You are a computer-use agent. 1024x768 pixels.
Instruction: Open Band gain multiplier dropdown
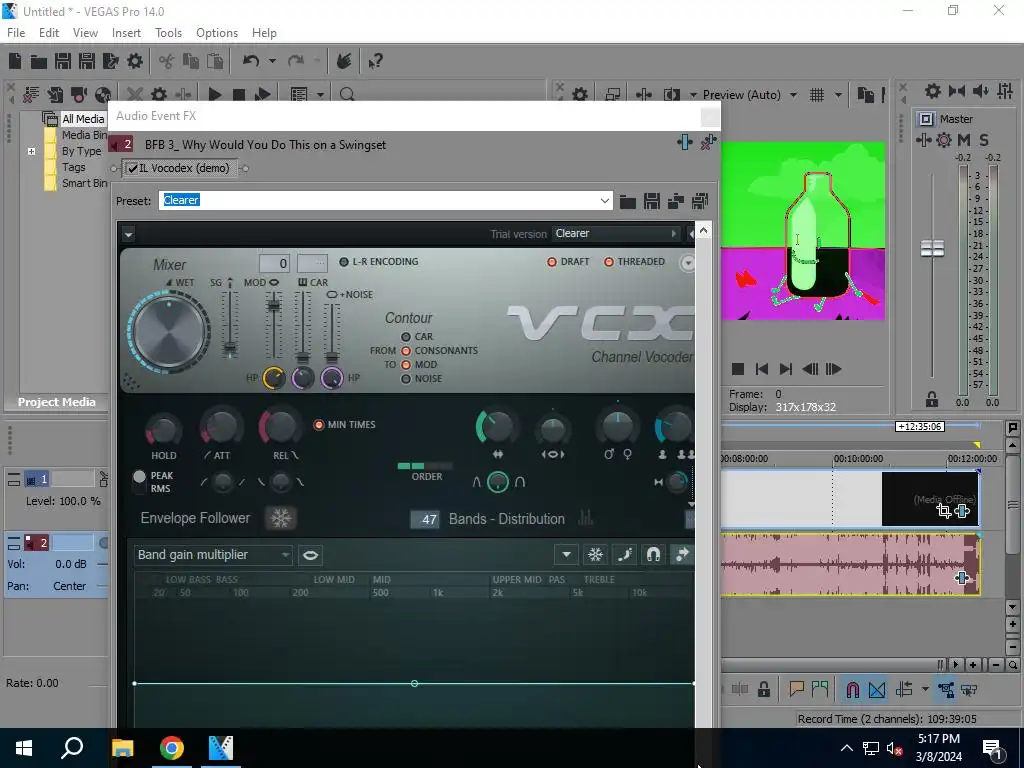coord(285,555)
